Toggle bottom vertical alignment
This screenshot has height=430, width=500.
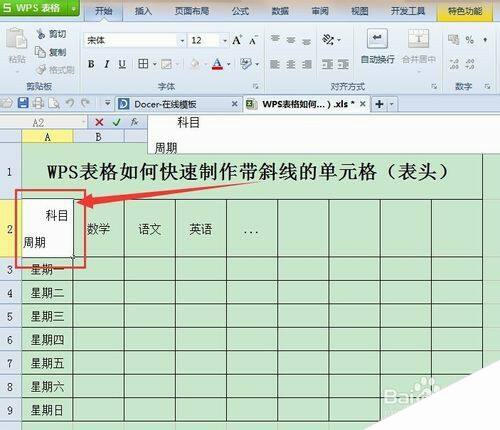[306, 41]
